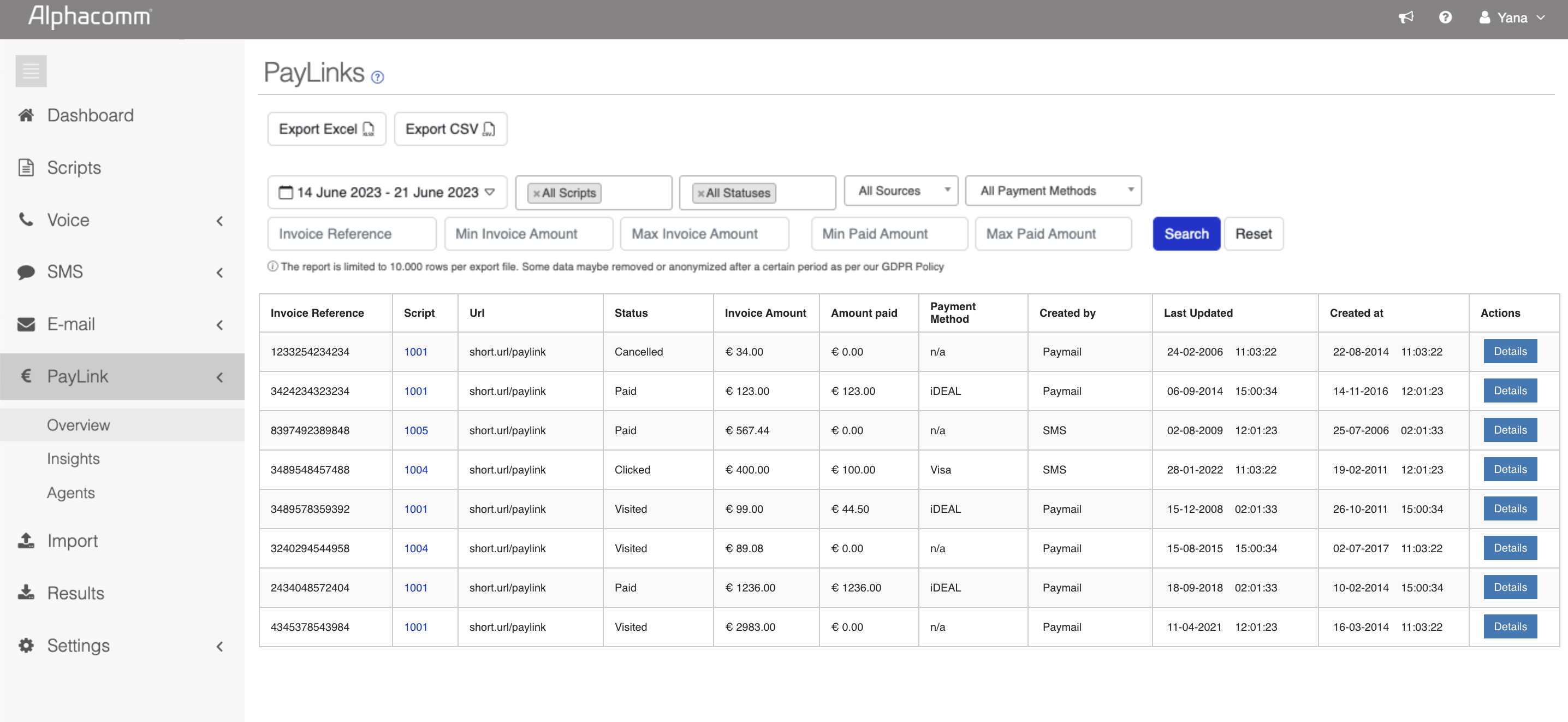1568x722 pixels.
Task: Click the hamburger menu icon in sidebar
Action: click(x=31, y=71)
